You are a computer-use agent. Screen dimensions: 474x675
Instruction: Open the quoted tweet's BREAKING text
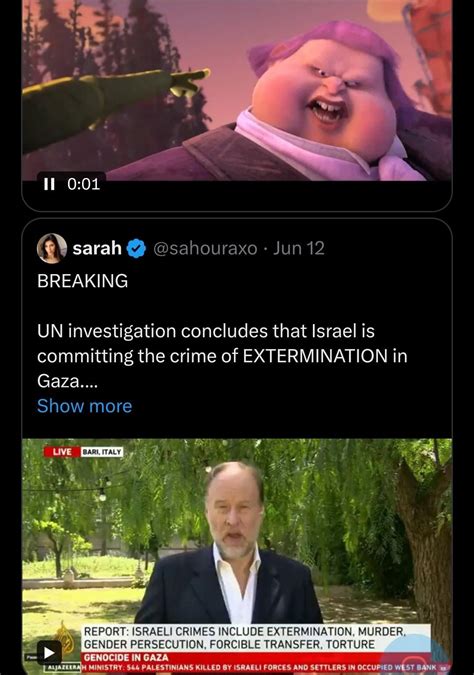(x=82, y=281)
